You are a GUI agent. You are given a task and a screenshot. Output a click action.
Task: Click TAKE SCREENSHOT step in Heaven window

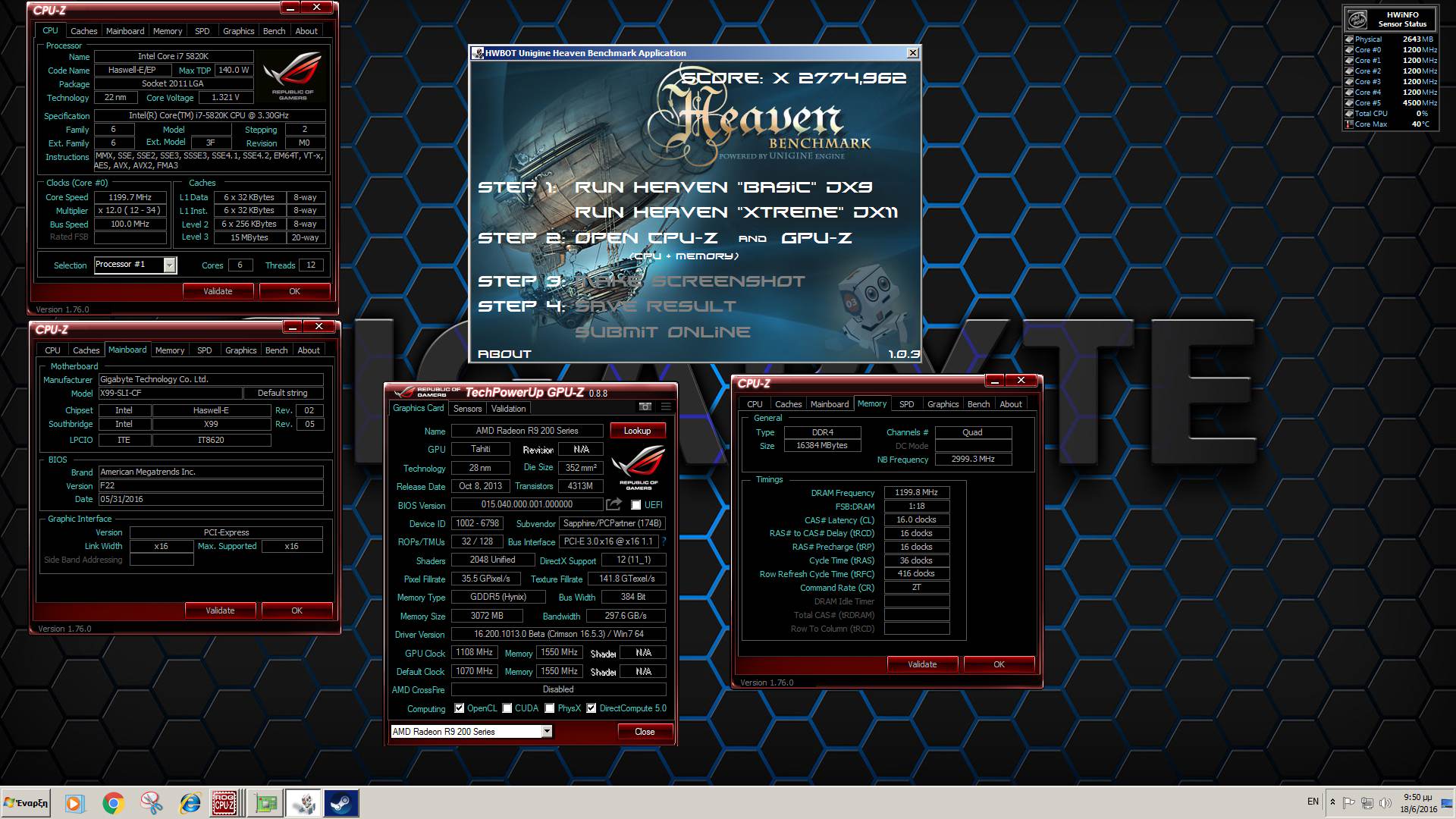689,281
